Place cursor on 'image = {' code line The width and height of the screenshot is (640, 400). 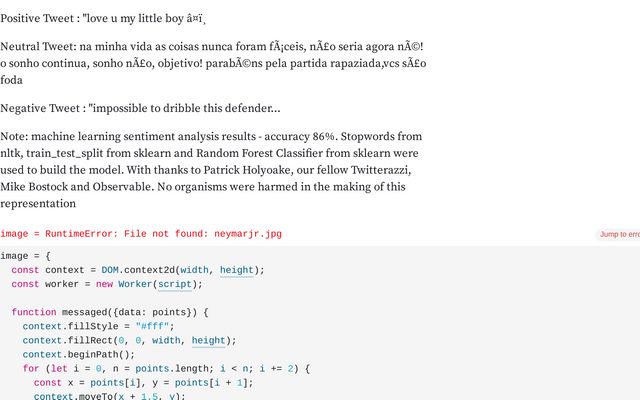25,256
